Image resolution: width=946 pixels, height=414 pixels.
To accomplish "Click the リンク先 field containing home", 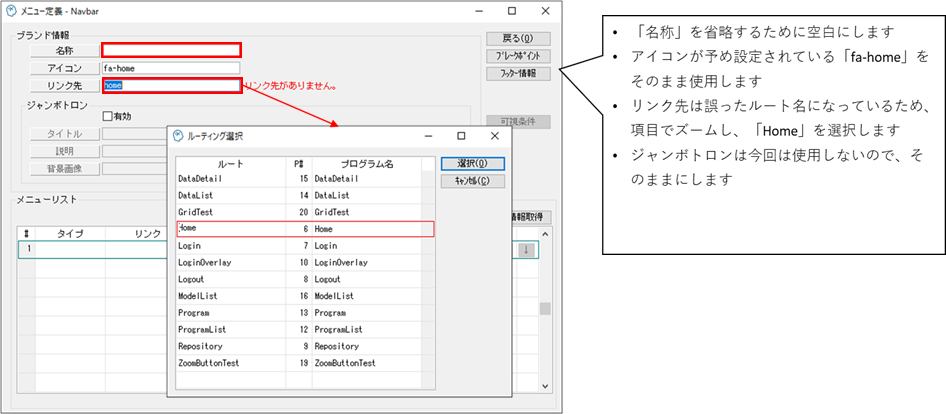I will 171,86.
